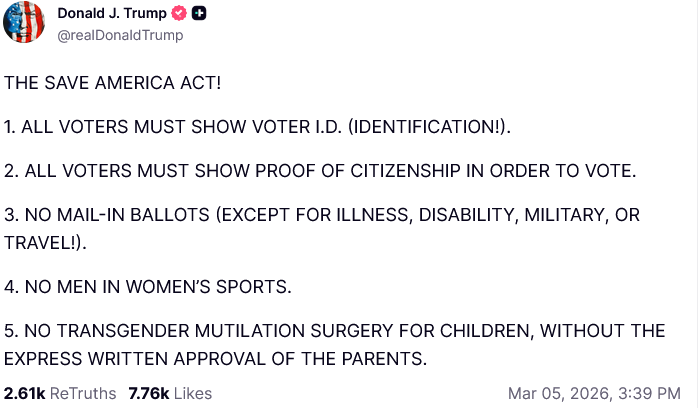This screenshot has height=408, width=698.
Task: Click the vertical scrollbar on right edge
Action: point(695,204)
